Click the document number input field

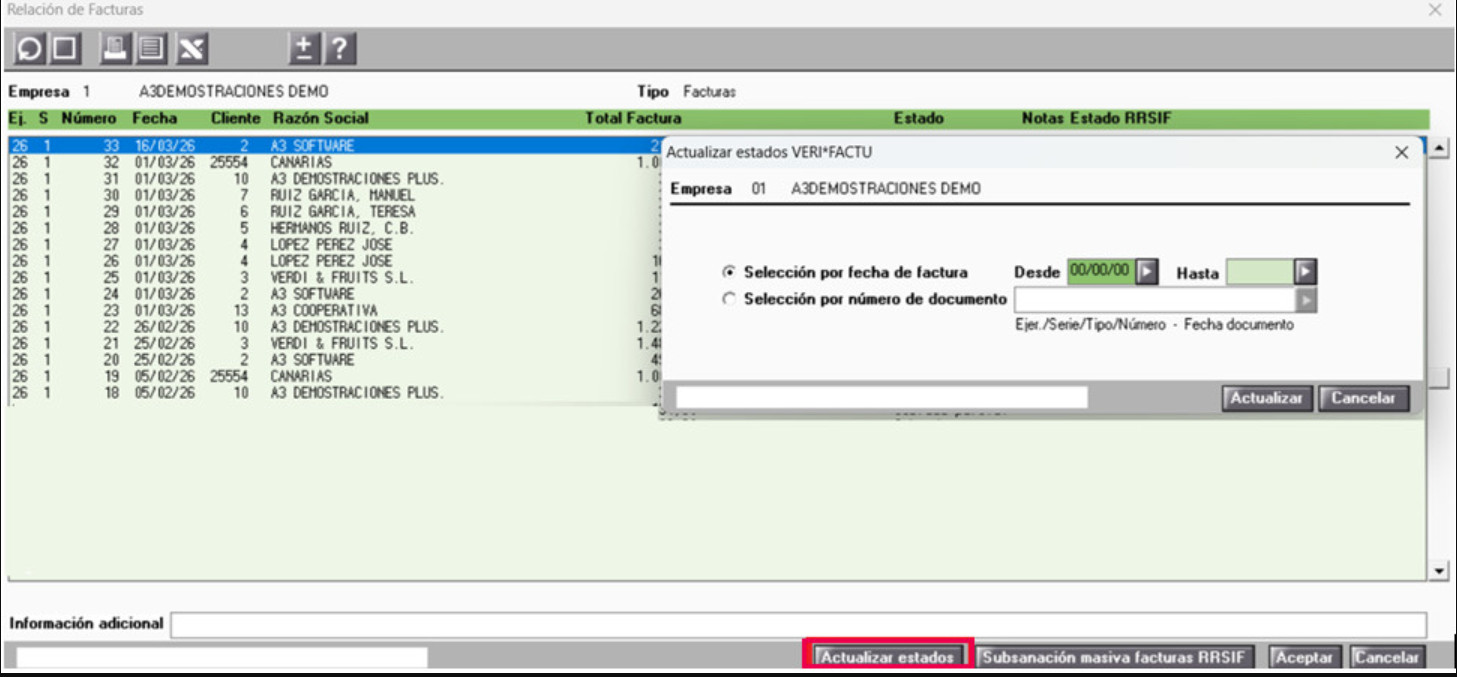click(1155, 300)
